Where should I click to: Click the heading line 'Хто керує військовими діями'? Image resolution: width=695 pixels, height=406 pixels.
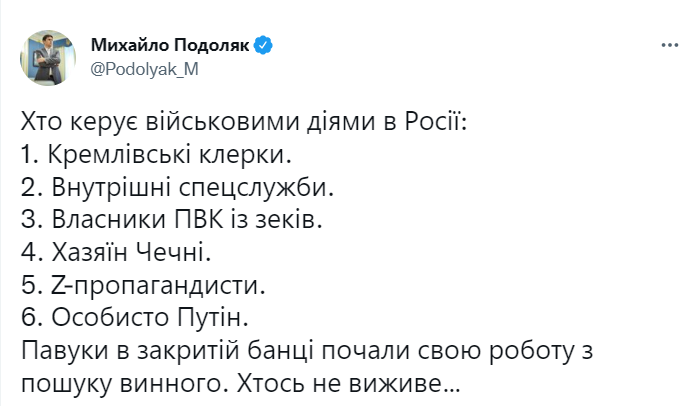(x=244, y=122)
